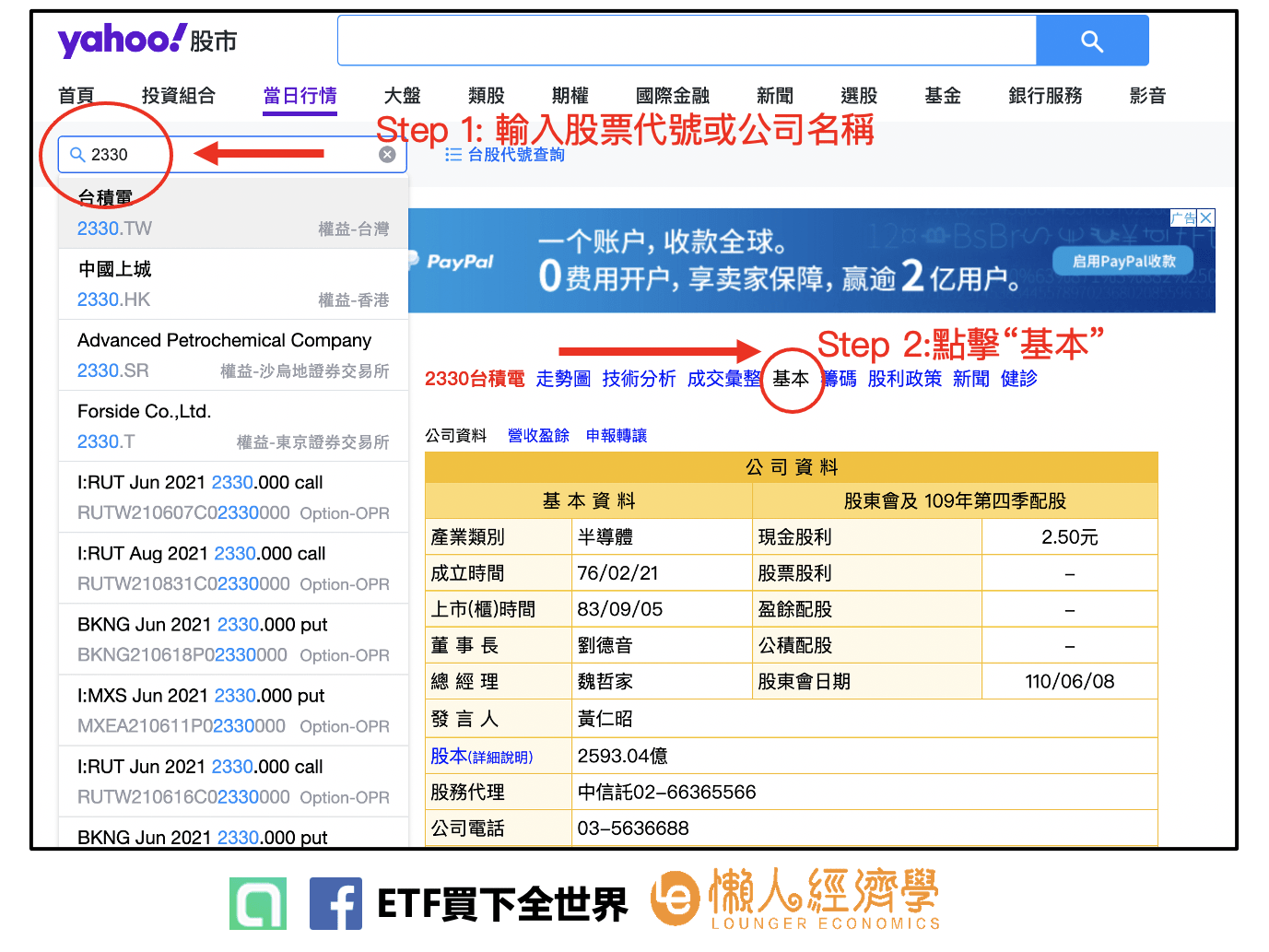
Task: Click the 劉德音 chairman cell
Action: click(x=662, y=645)
